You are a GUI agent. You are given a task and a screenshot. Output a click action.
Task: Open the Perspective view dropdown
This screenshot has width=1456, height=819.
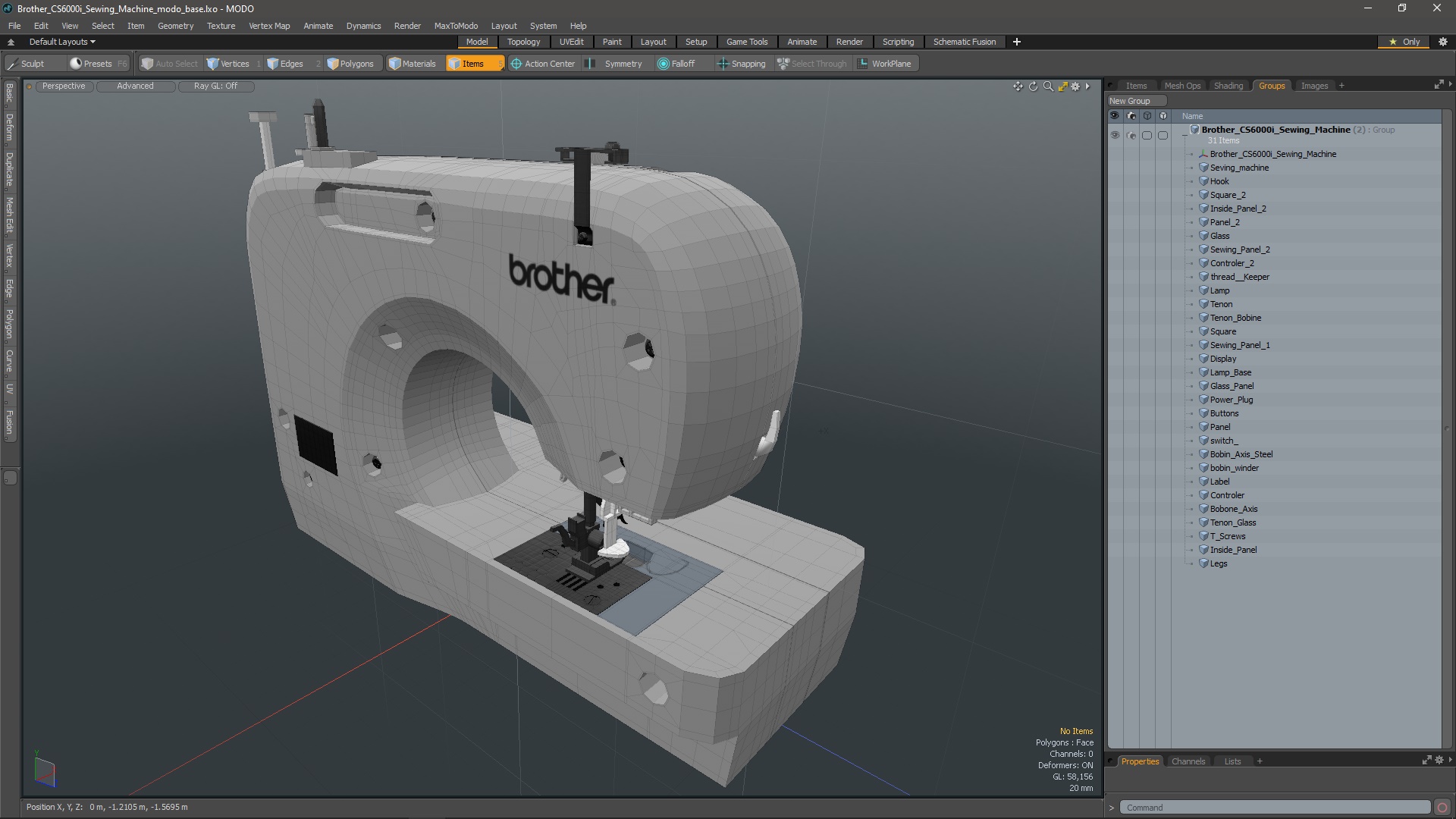click(64, 86)
